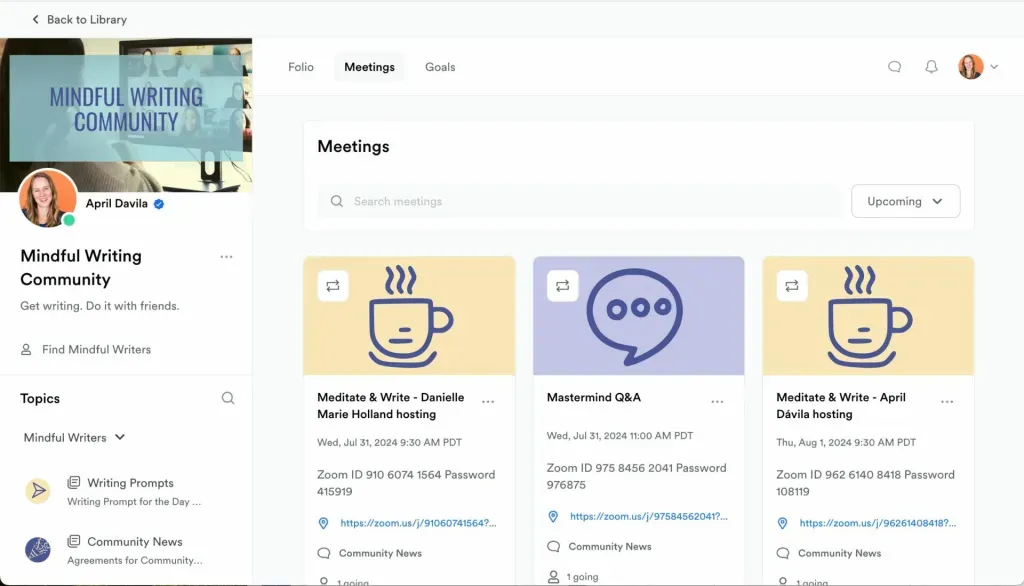Viewport: 1024px width, 586px height.
Task: Click inside the Search meetings field
Action: click(x=579, y=201)
